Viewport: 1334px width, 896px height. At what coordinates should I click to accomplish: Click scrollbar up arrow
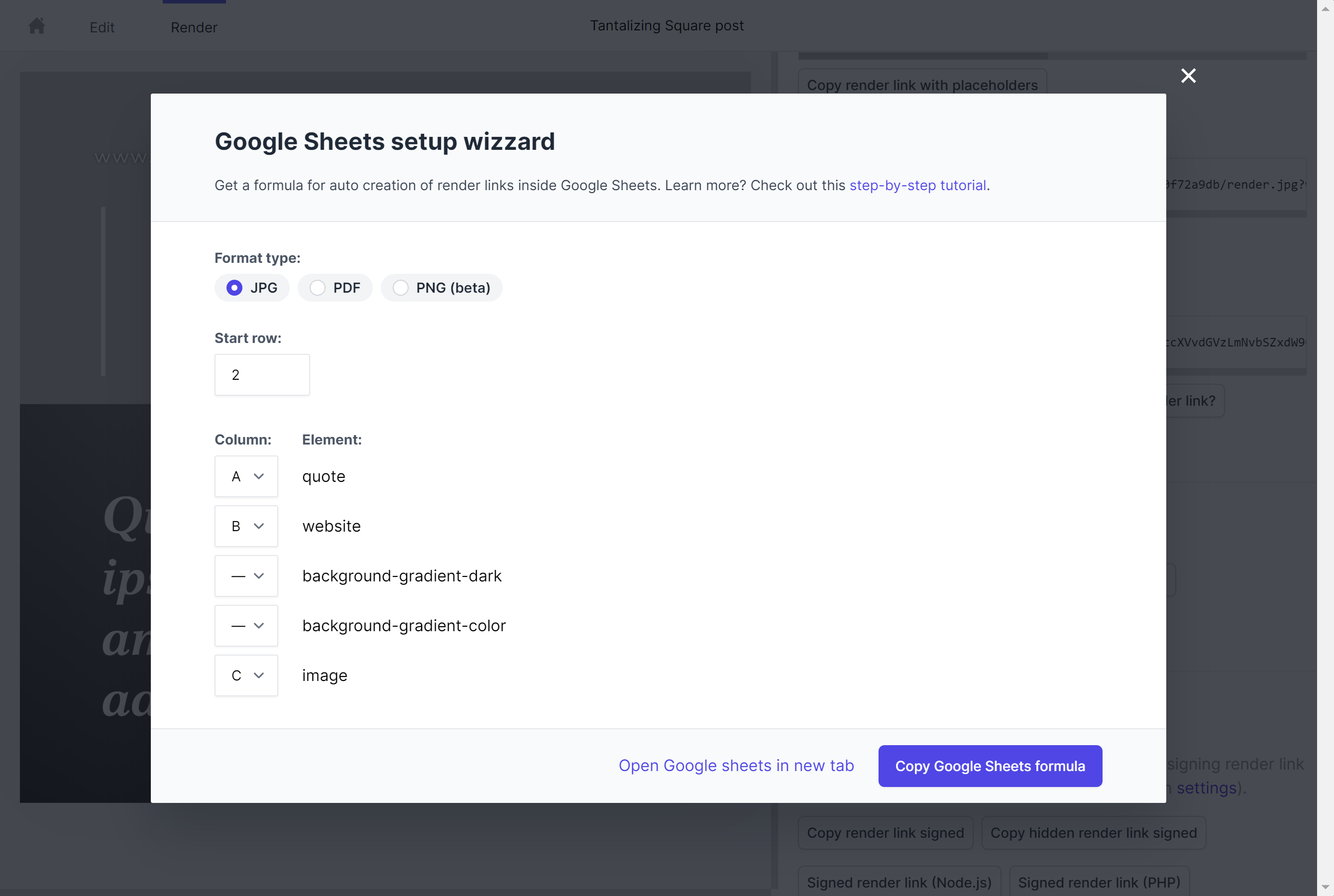(1325, 8)
